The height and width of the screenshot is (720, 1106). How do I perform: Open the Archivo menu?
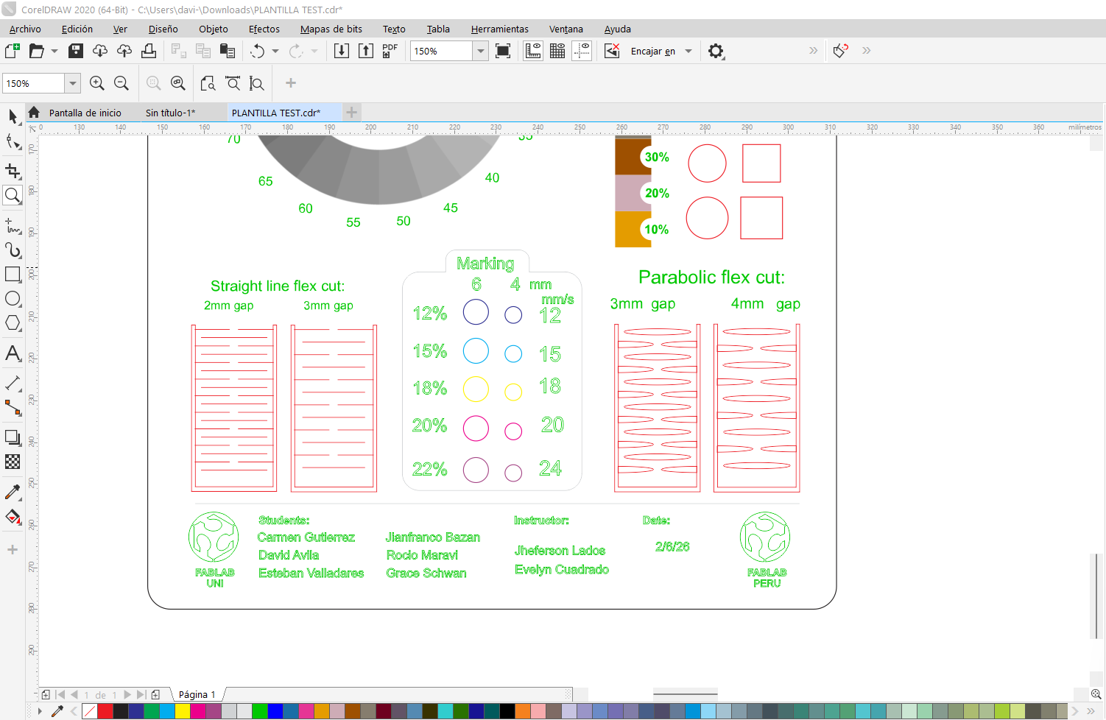pos(25,29)
